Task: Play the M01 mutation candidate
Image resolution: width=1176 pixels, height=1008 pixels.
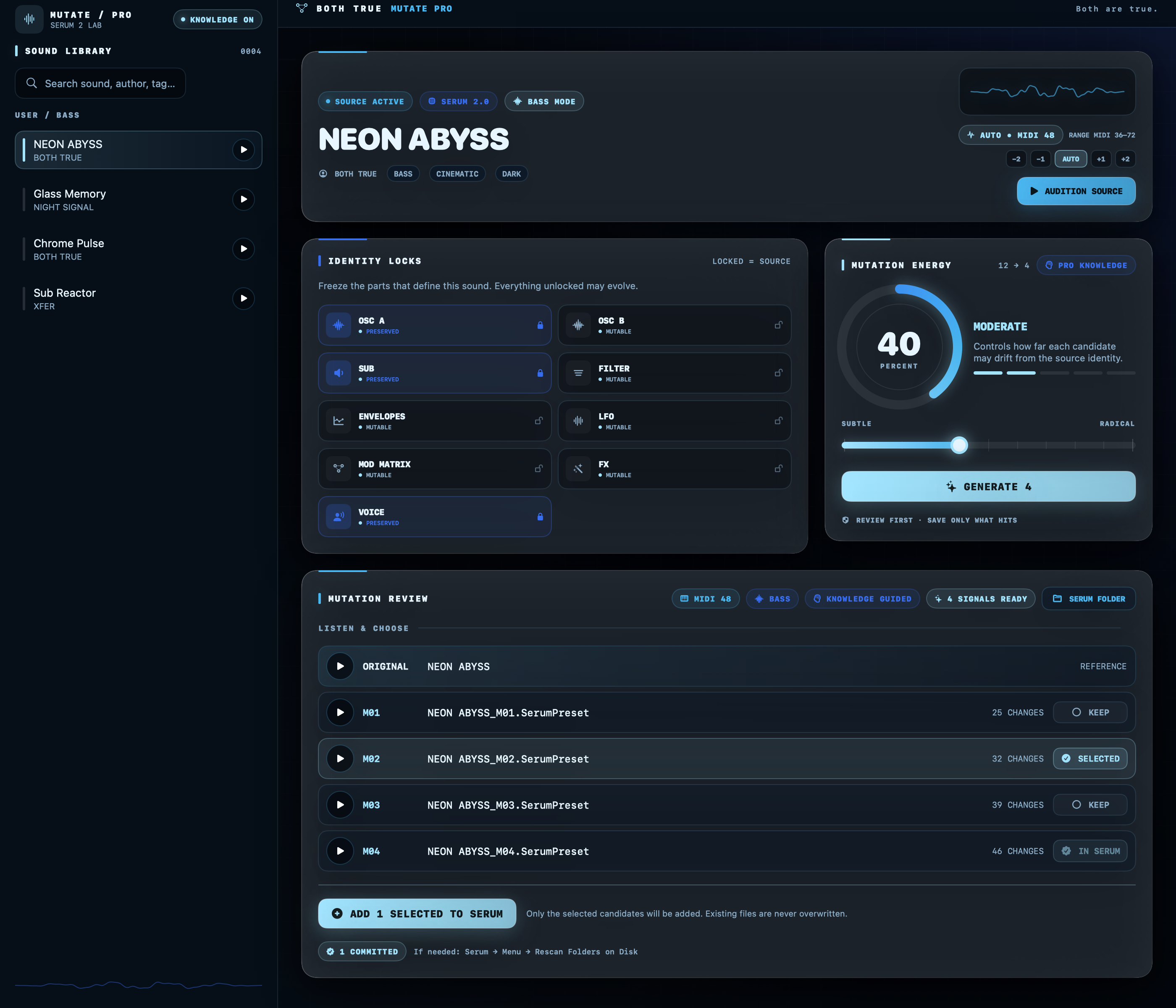Action: tap(341, 712)
